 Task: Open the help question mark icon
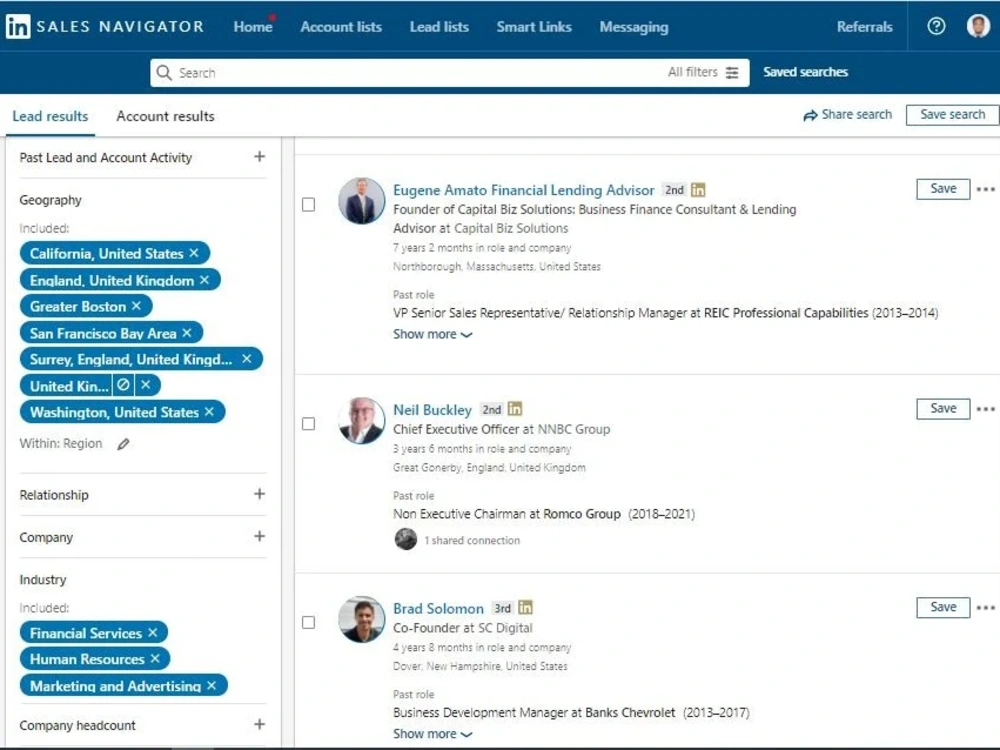click(x=936, y=26)
